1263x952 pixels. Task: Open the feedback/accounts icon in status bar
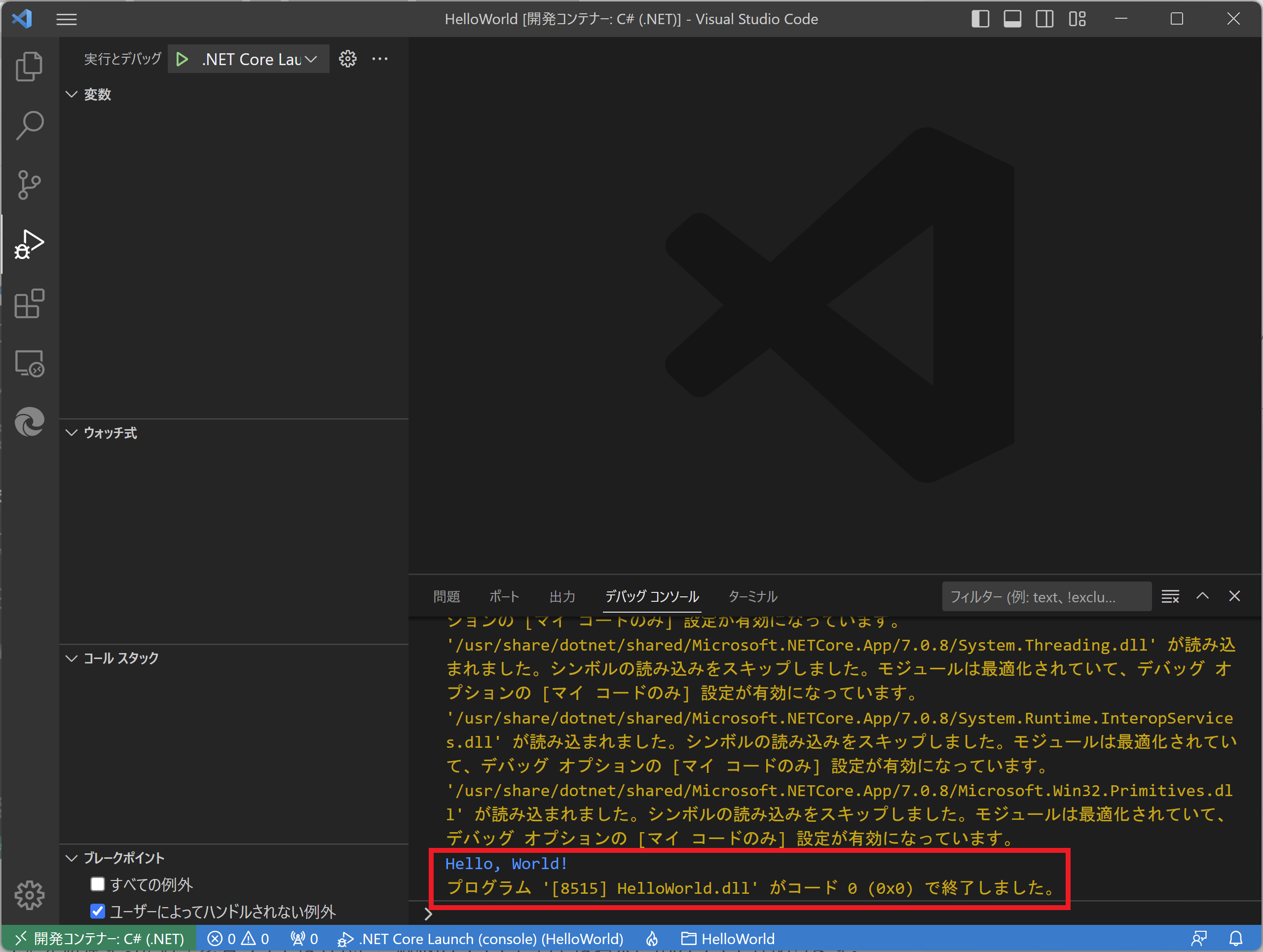(1198, 939)
